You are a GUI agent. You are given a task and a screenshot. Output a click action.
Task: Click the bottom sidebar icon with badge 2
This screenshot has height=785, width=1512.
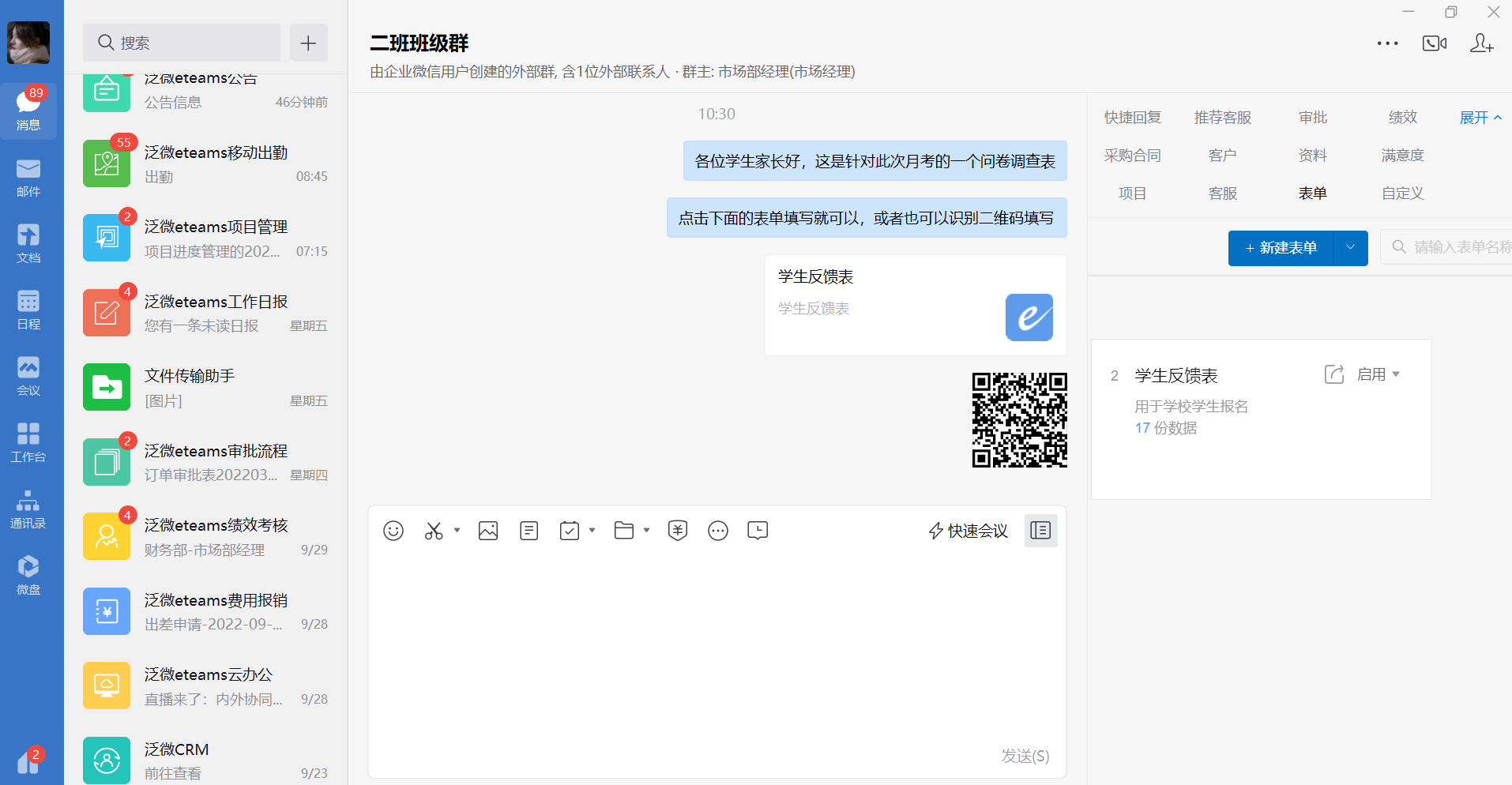[28, 761]
